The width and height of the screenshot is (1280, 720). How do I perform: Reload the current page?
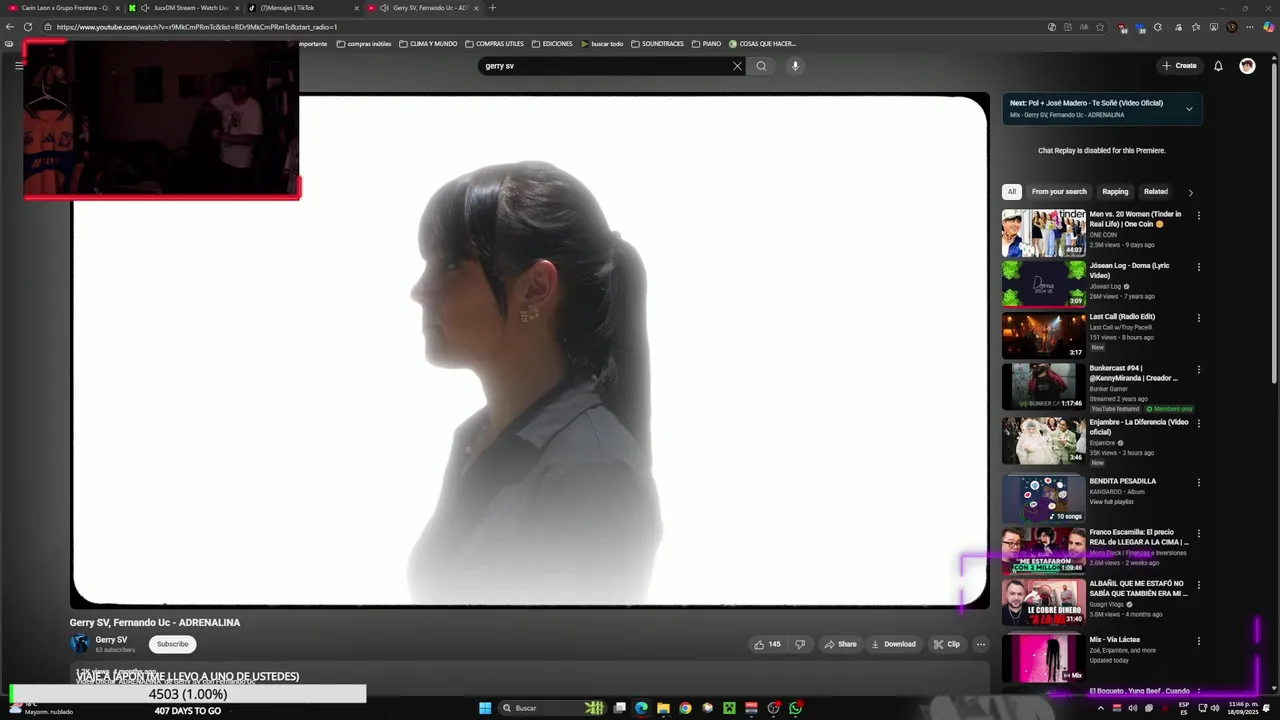(x=28, y=27)
